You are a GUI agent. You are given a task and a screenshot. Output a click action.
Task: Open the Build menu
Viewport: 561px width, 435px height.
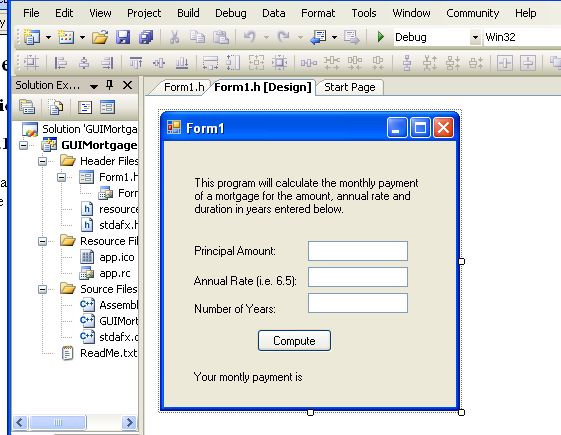188,13
